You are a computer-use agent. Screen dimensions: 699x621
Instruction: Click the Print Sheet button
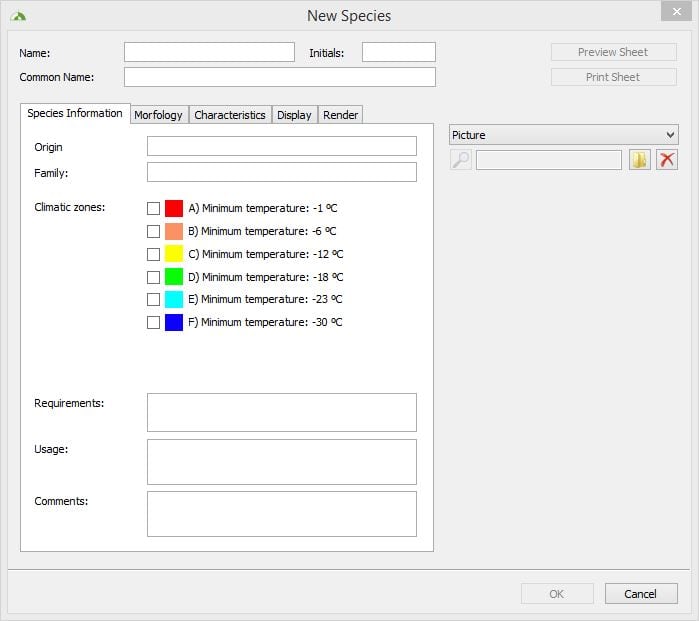[x=613, y=77]
